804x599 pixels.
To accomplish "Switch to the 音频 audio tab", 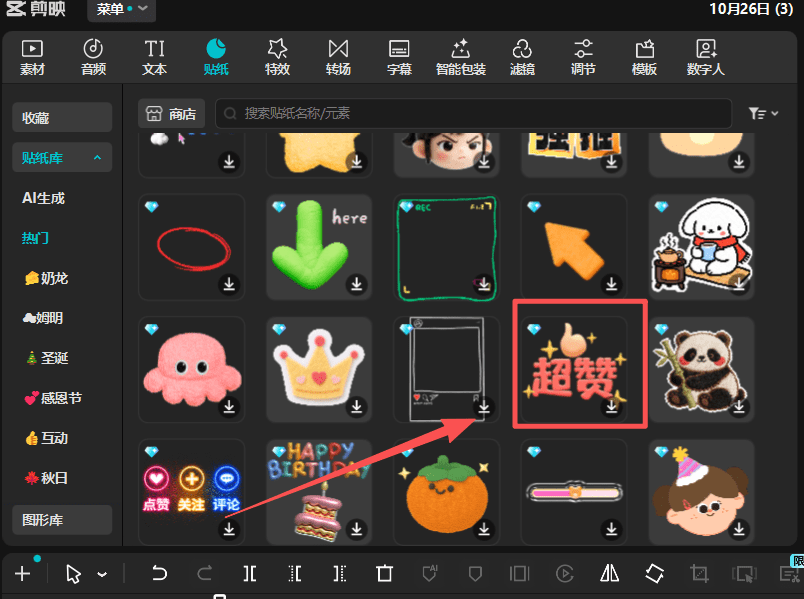I will [93, 57].
